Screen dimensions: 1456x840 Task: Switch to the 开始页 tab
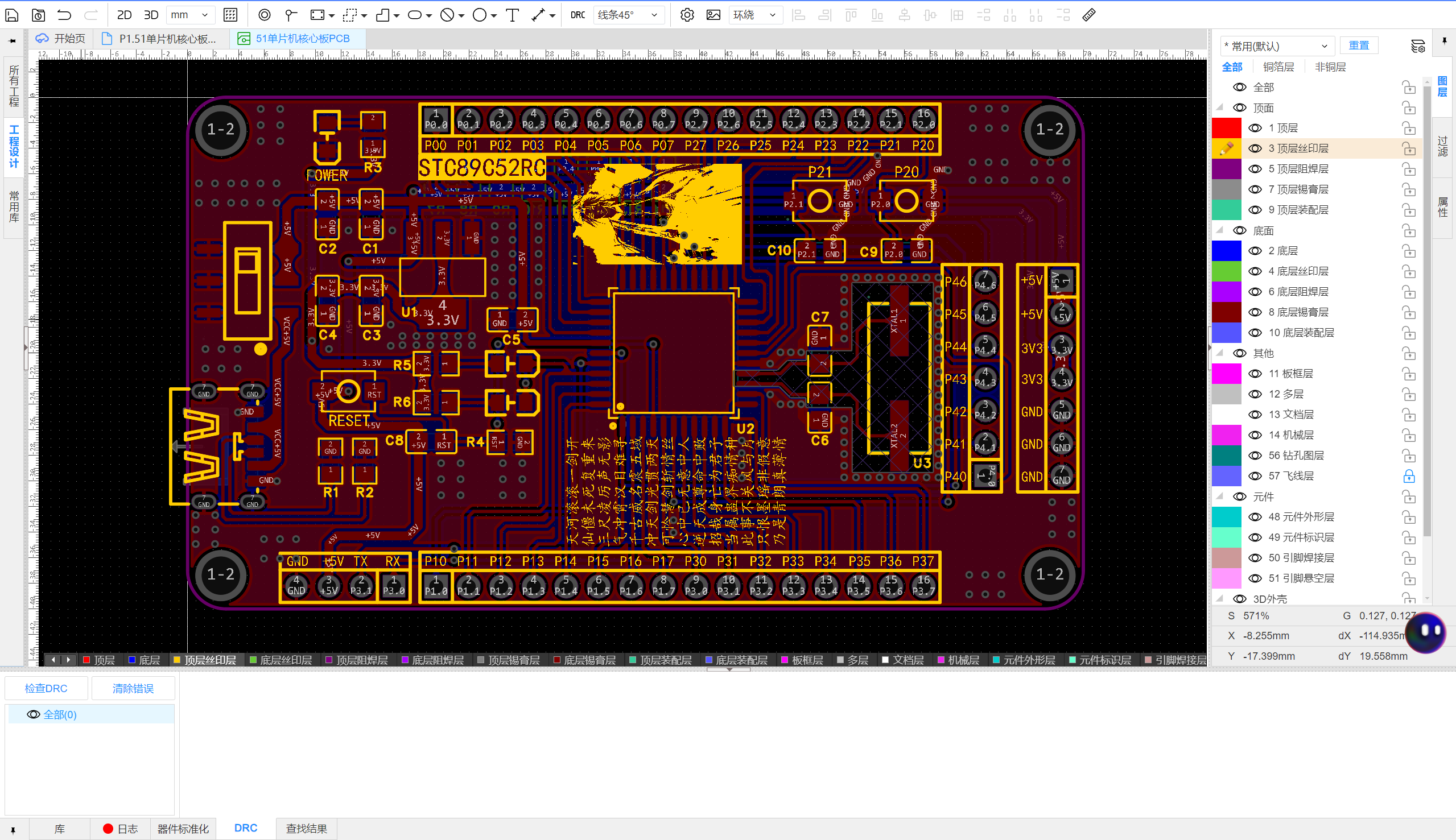click(60, 39)
